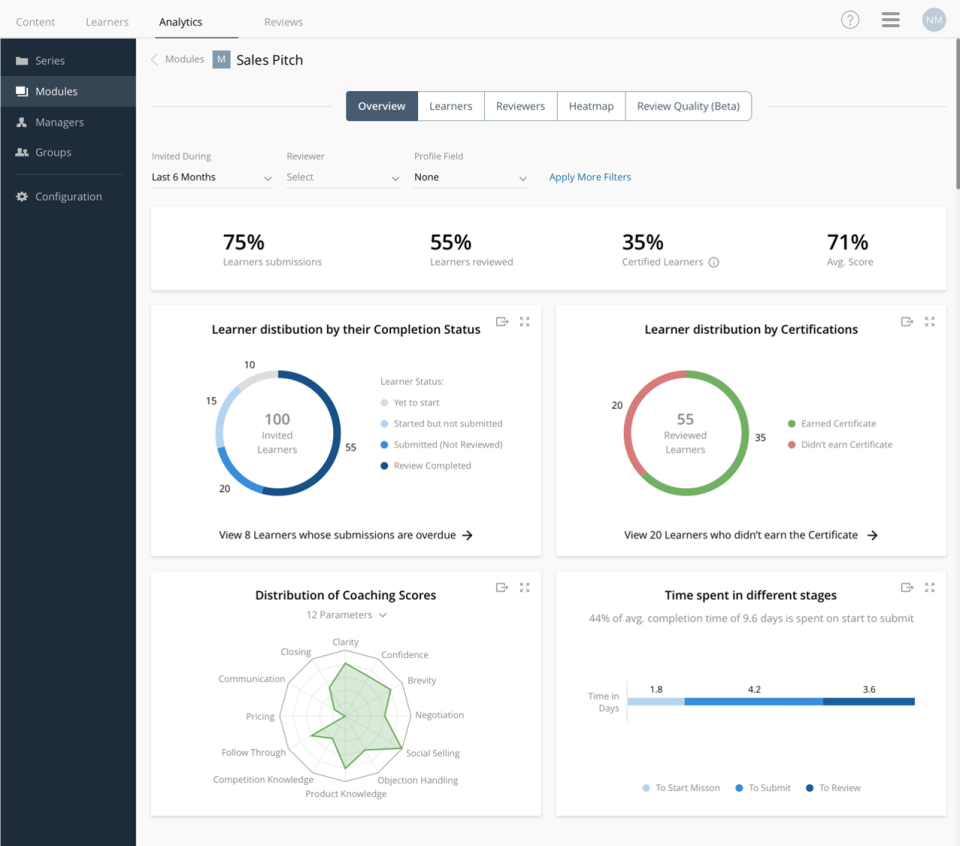
Task: Open the Help icon in the top bar
Action: coord(850,19)
